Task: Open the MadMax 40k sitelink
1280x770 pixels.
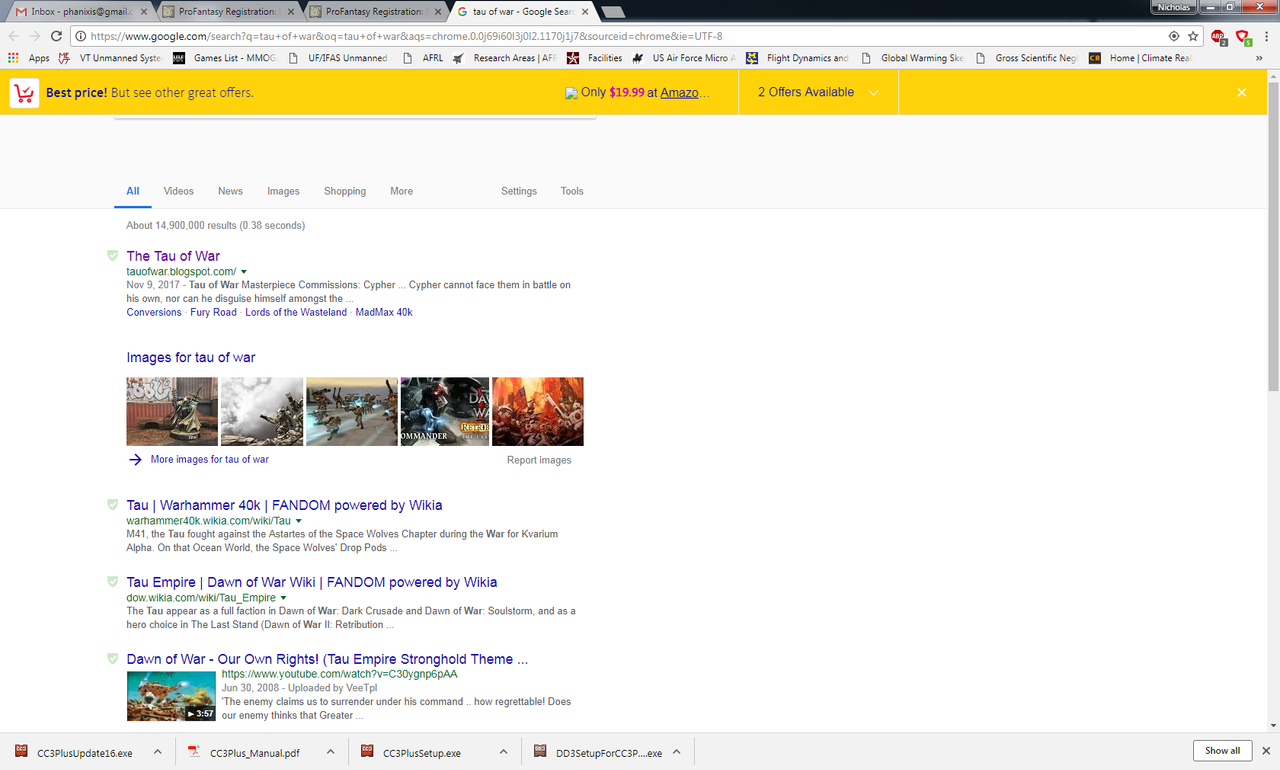Action: [384, 312]
